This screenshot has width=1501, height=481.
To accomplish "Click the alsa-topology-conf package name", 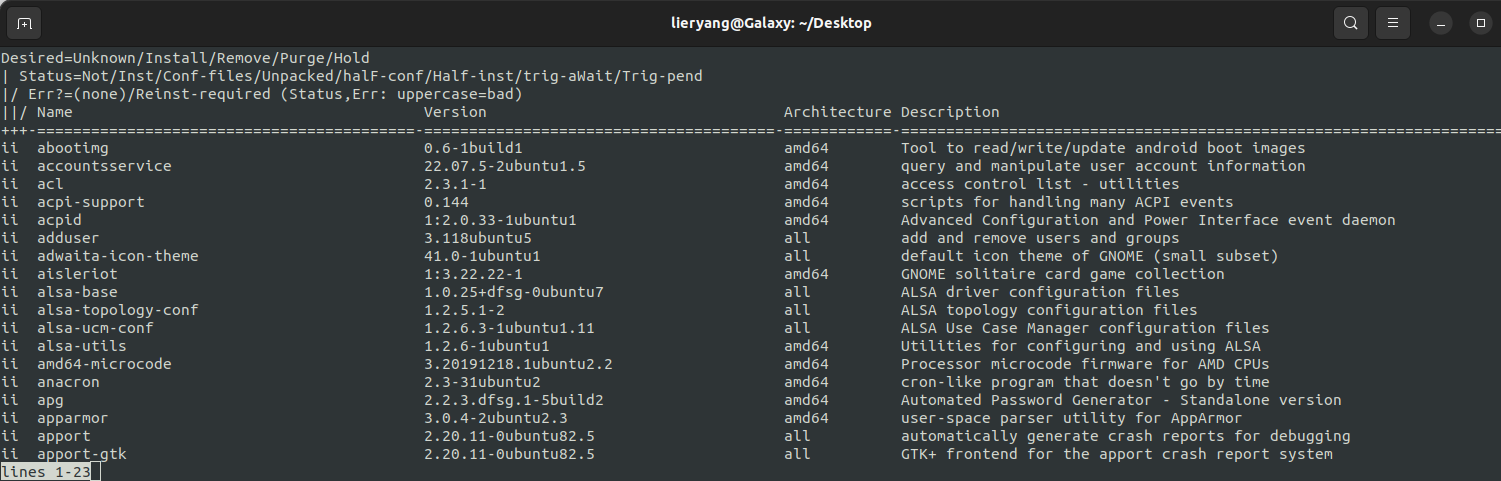I will click(118, 310).
